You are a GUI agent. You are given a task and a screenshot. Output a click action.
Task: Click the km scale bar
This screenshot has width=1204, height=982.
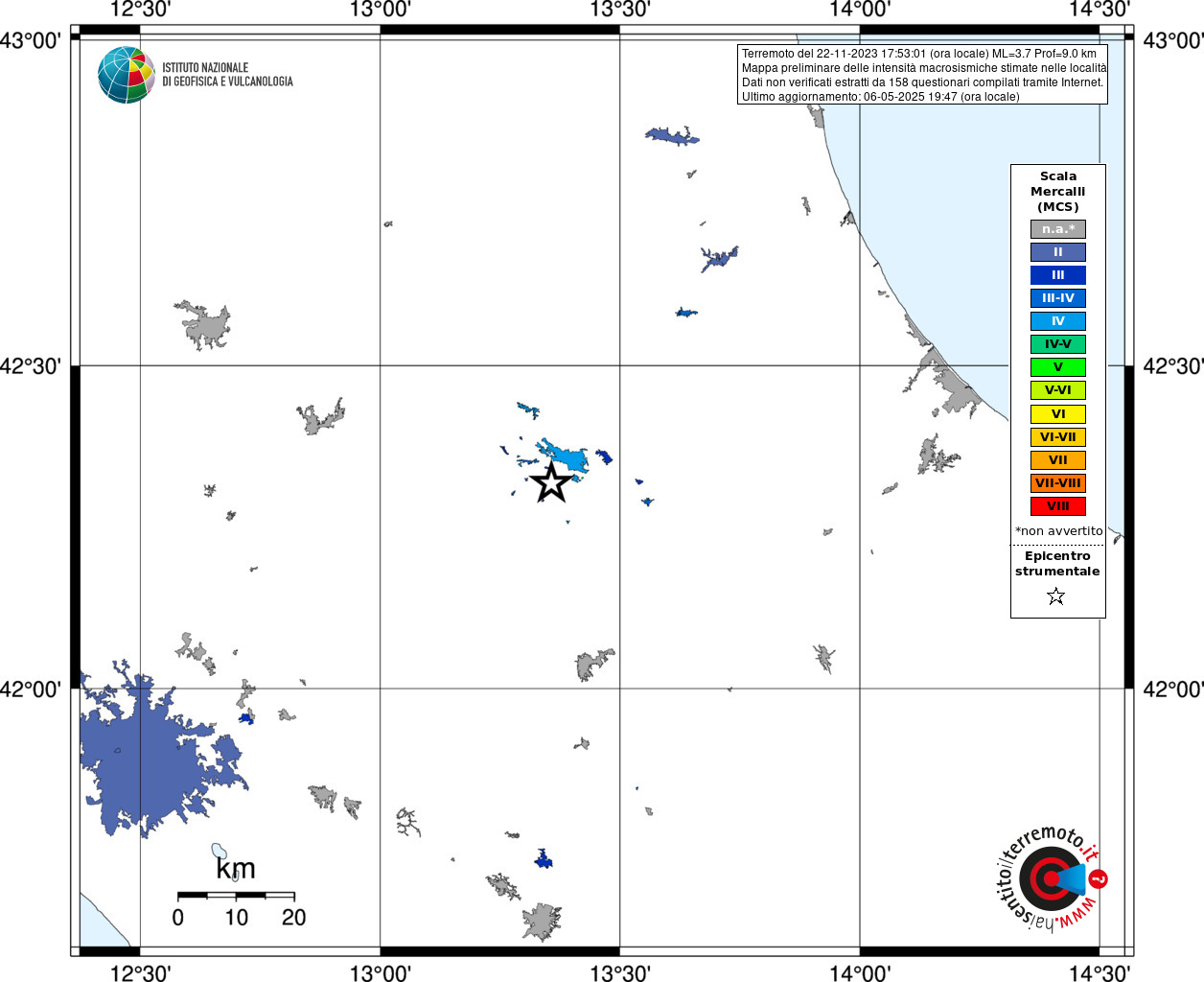click(x=236, y=896)
